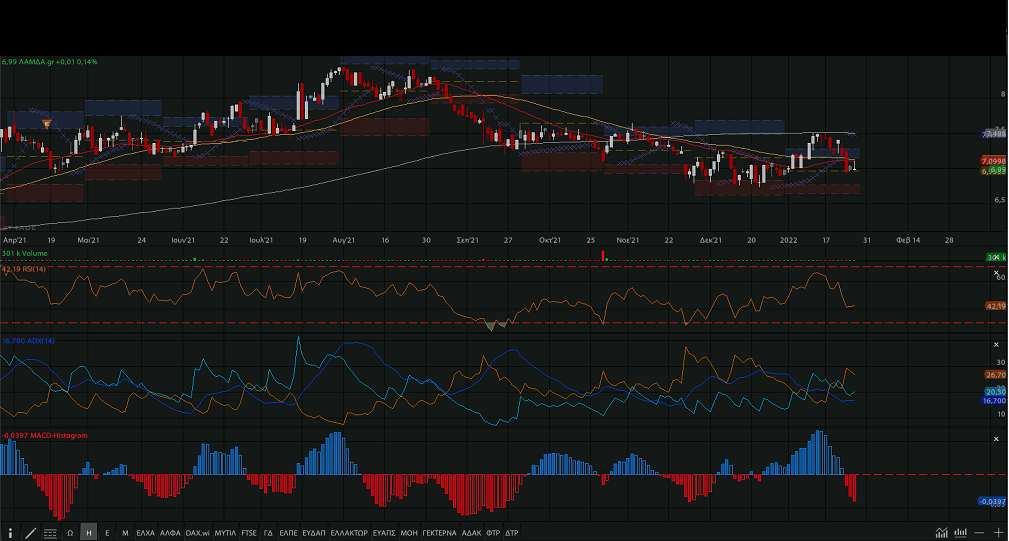Close the RSI(14) indicator panel
The height and width of the screenshot is (541, 1009).
[996, 273]
